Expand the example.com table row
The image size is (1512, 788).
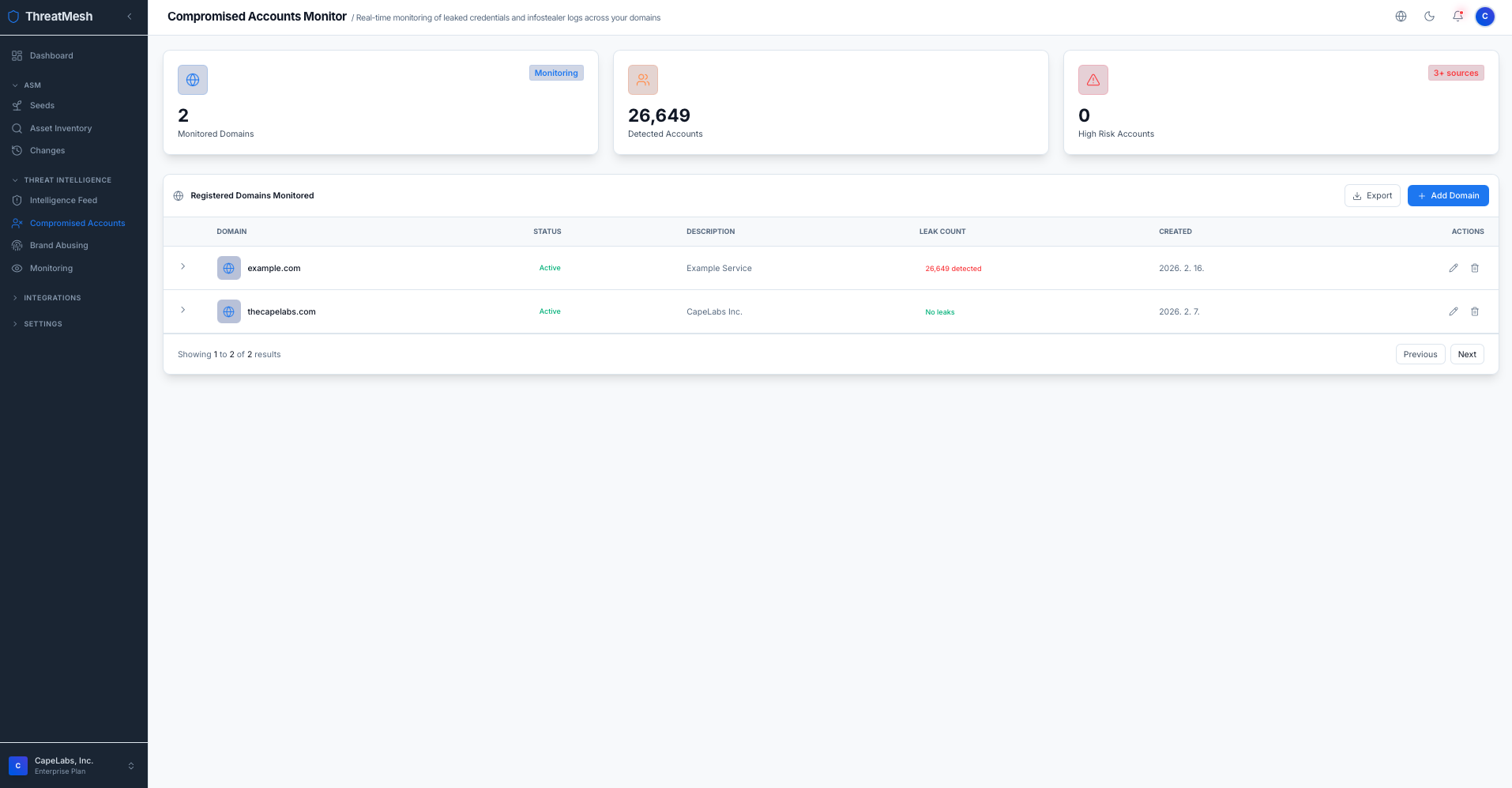(x=183, y=267)
